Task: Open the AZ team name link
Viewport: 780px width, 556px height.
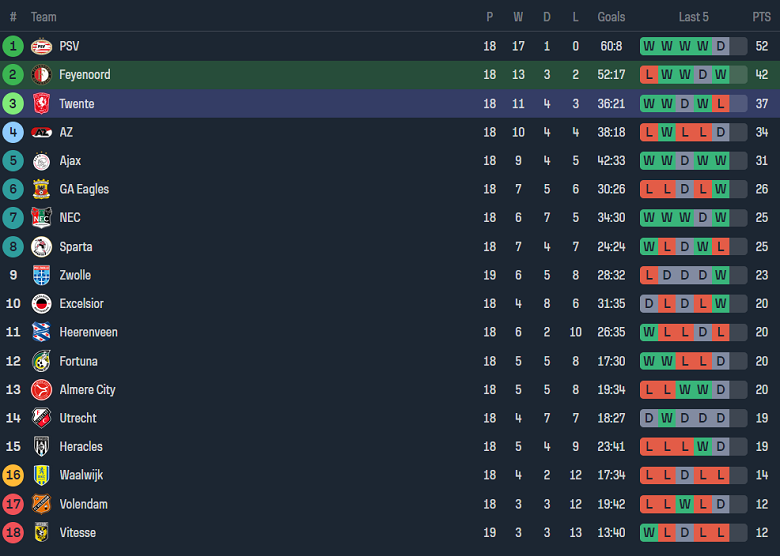Action: tap(66, 132)
